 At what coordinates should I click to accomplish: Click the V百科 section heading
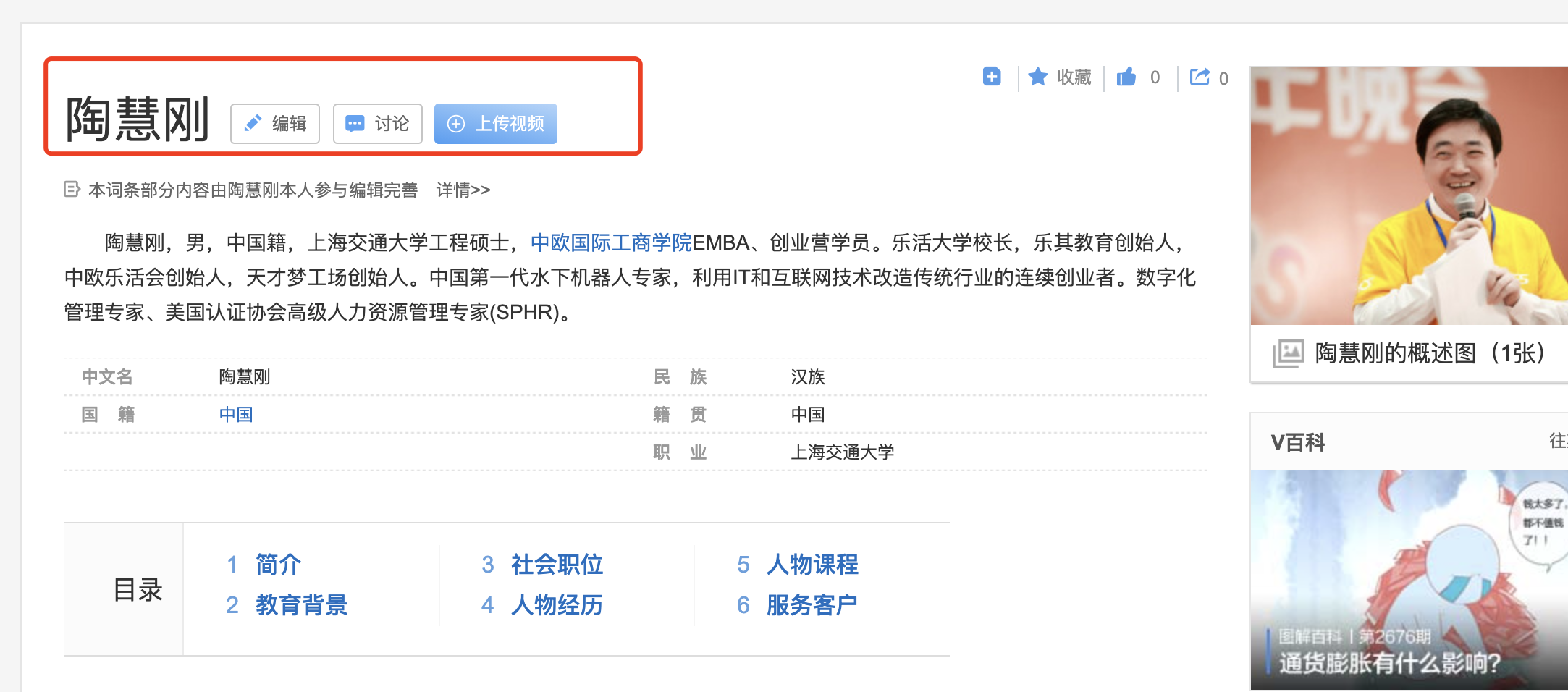click(x=1298, y=442)
